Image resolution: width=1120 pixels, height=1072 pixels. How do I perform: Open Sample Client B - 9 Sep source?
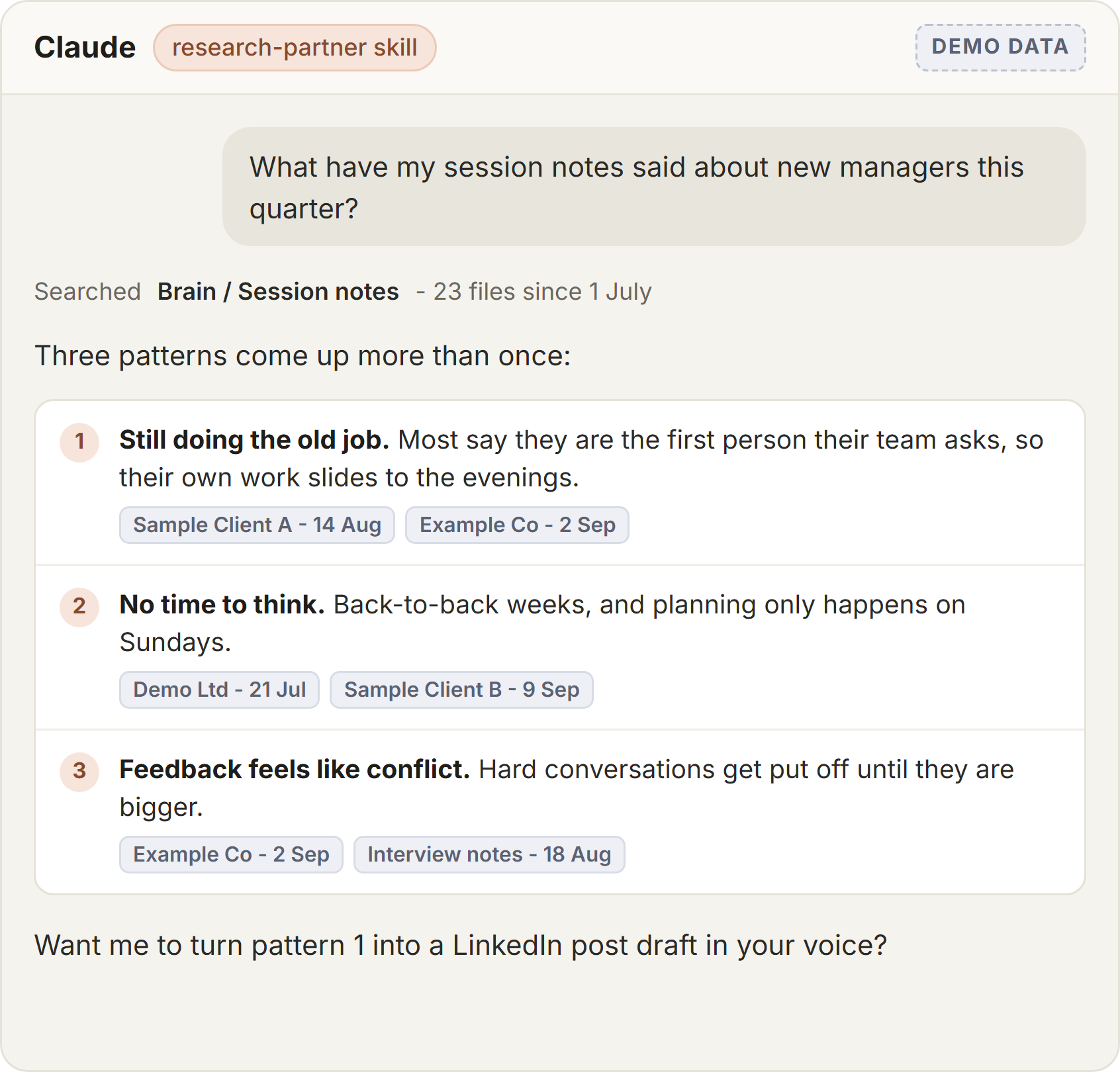coord(461,690)
